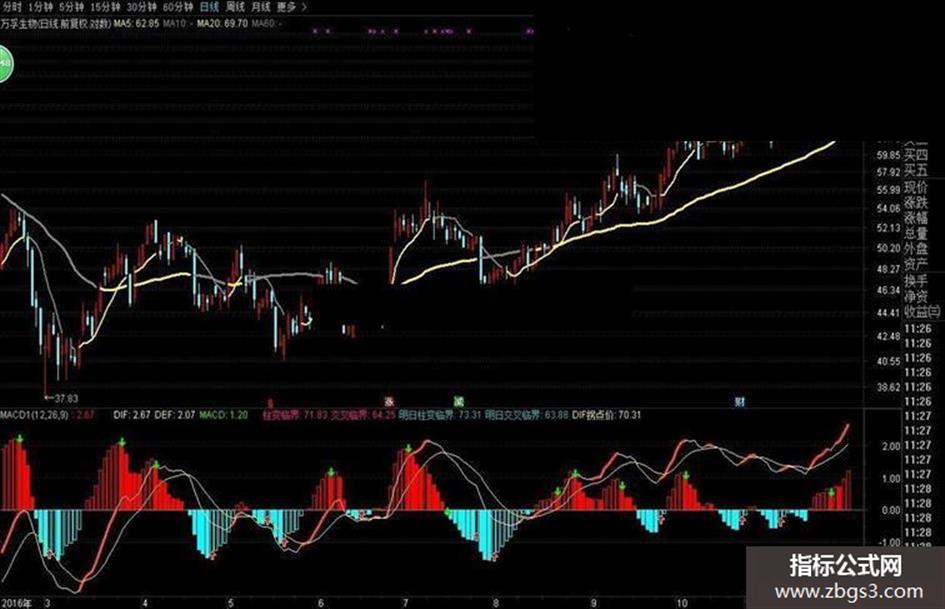Click the 2016年 time axis label
This screenshot has height=609, width=945.
point(16,603)
